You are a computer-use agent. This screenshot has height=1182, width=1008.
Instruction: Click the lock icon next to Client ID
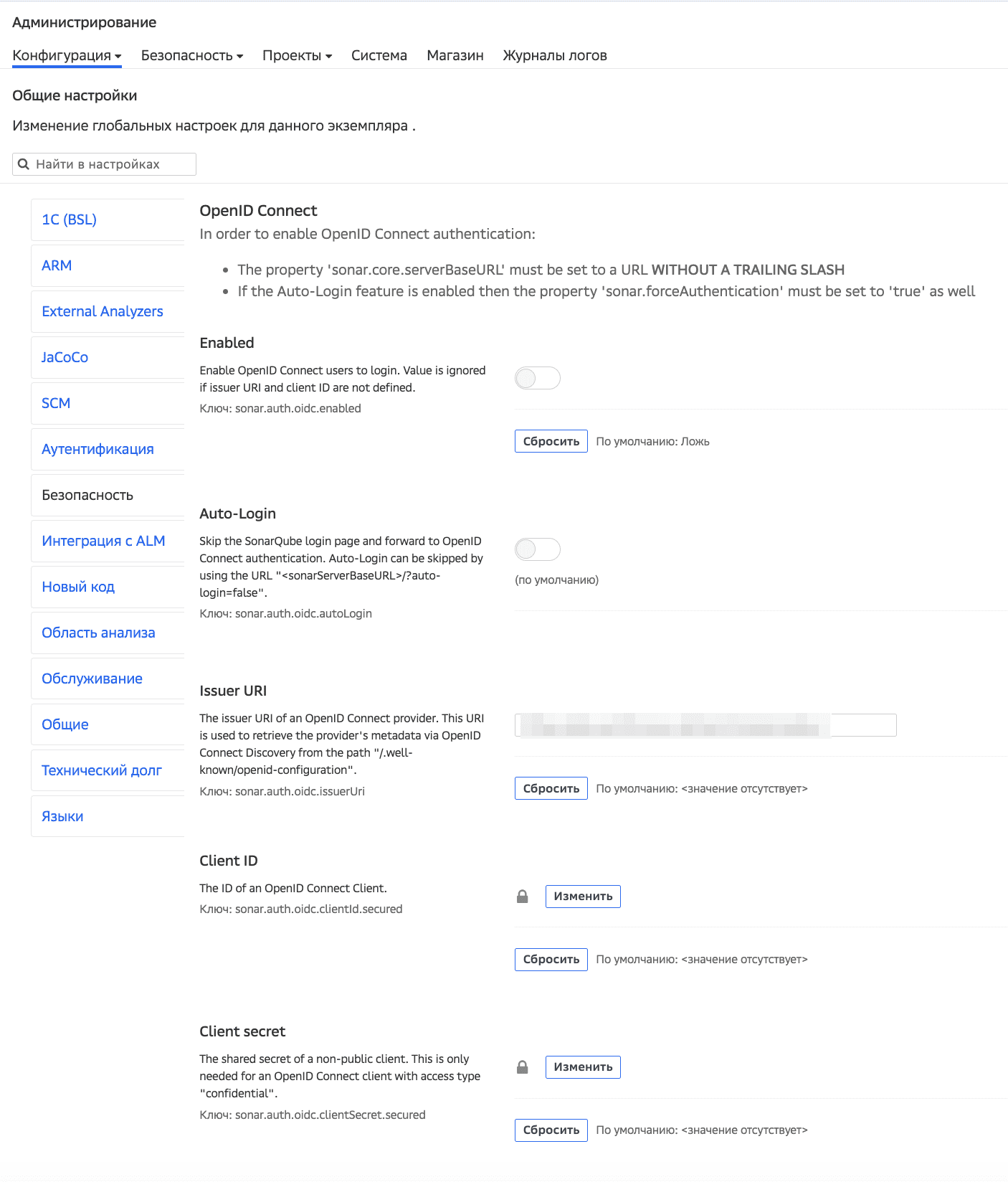pos(522,896)
